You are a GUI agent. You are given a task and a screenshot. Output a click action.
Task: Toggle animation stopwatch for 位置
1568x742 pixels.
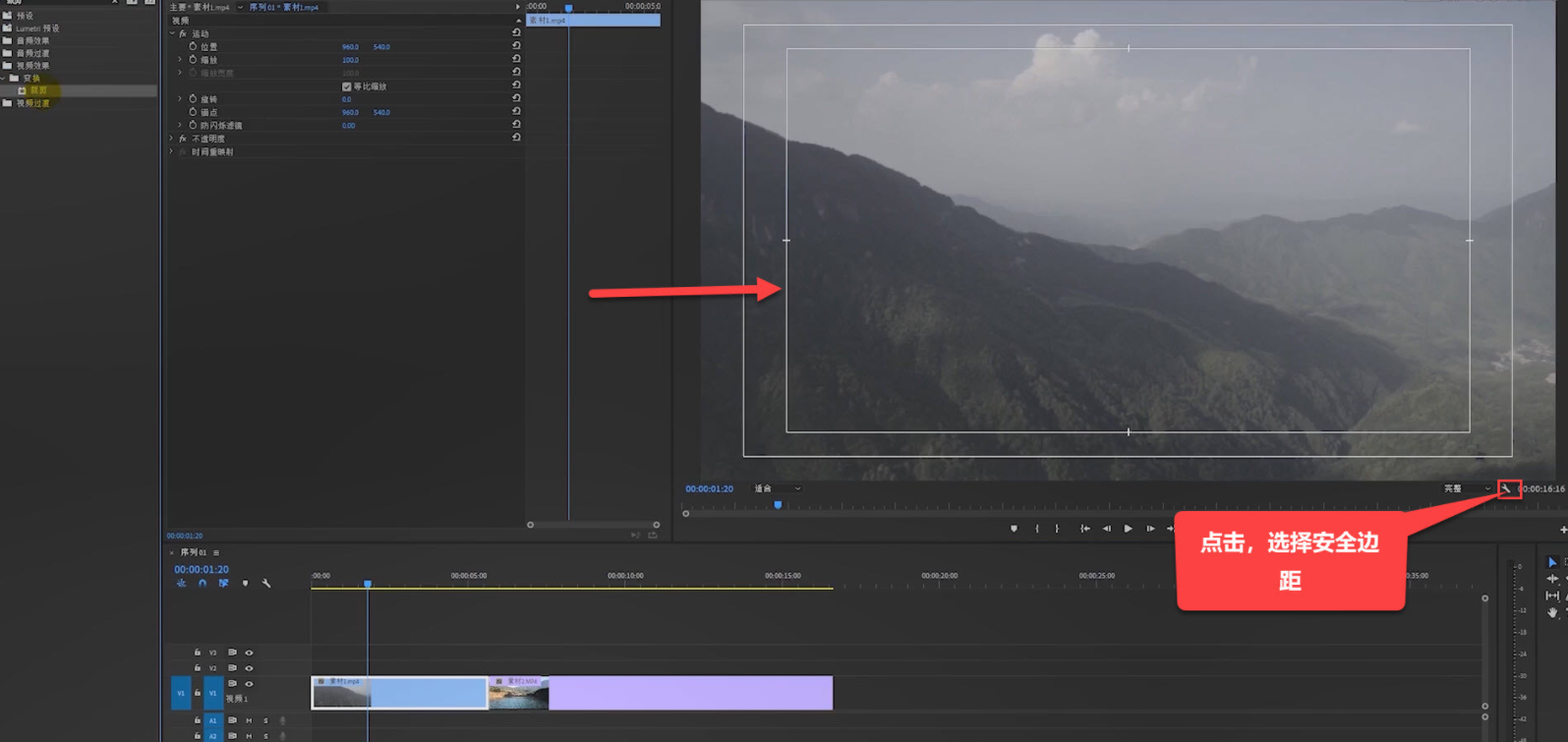[193, 46]
